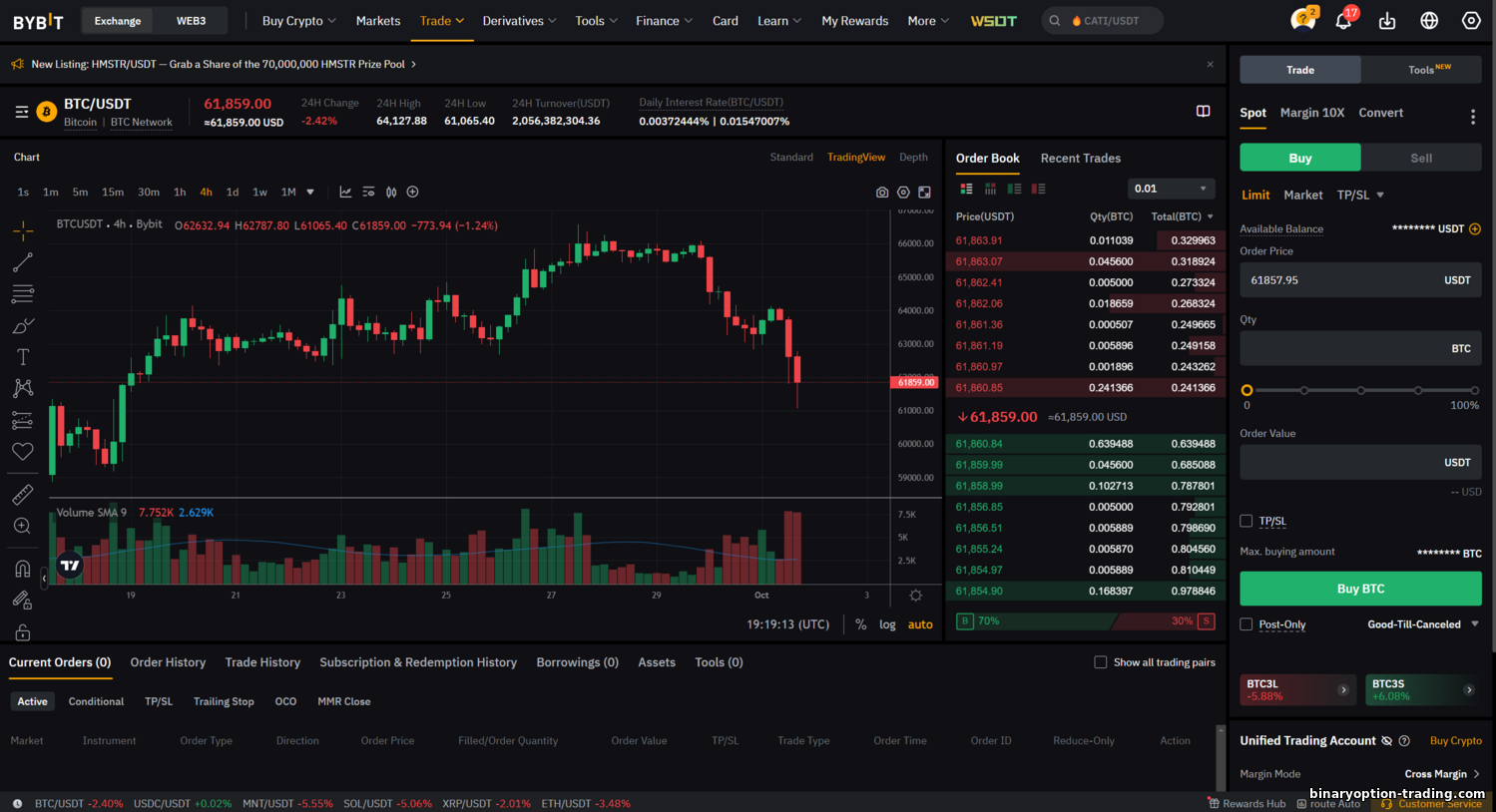Switch to the Recent Trades tab
This screenshot has height=812, width=1496.
[x=1080, y=159]
